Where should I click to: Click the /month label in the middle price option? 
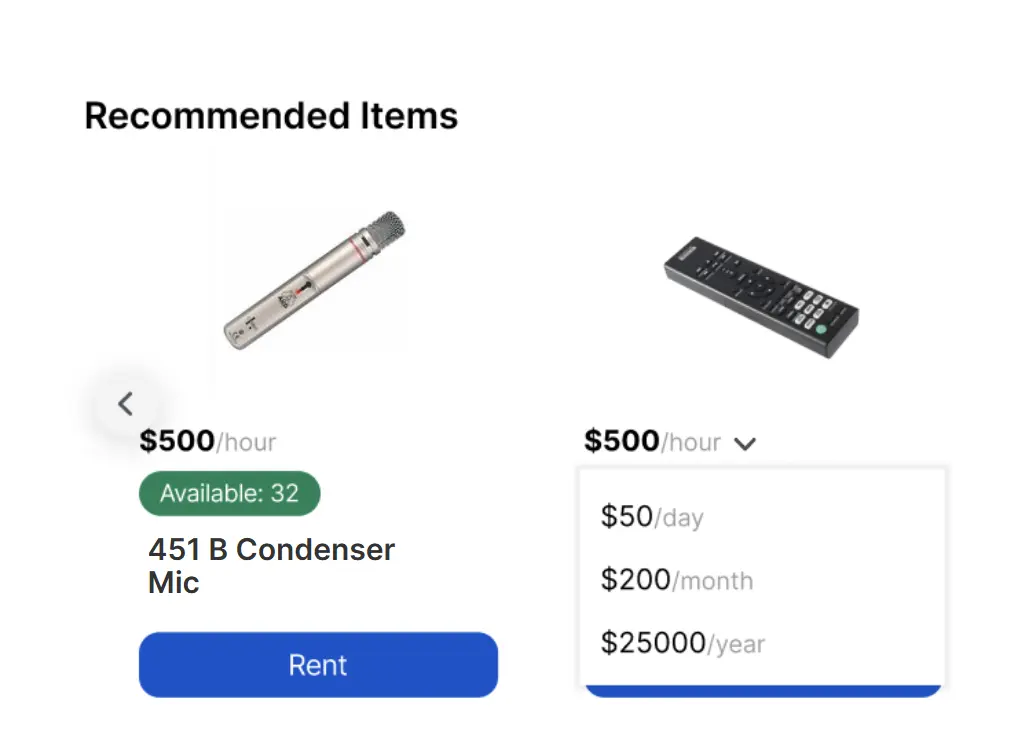click(713, 581)
